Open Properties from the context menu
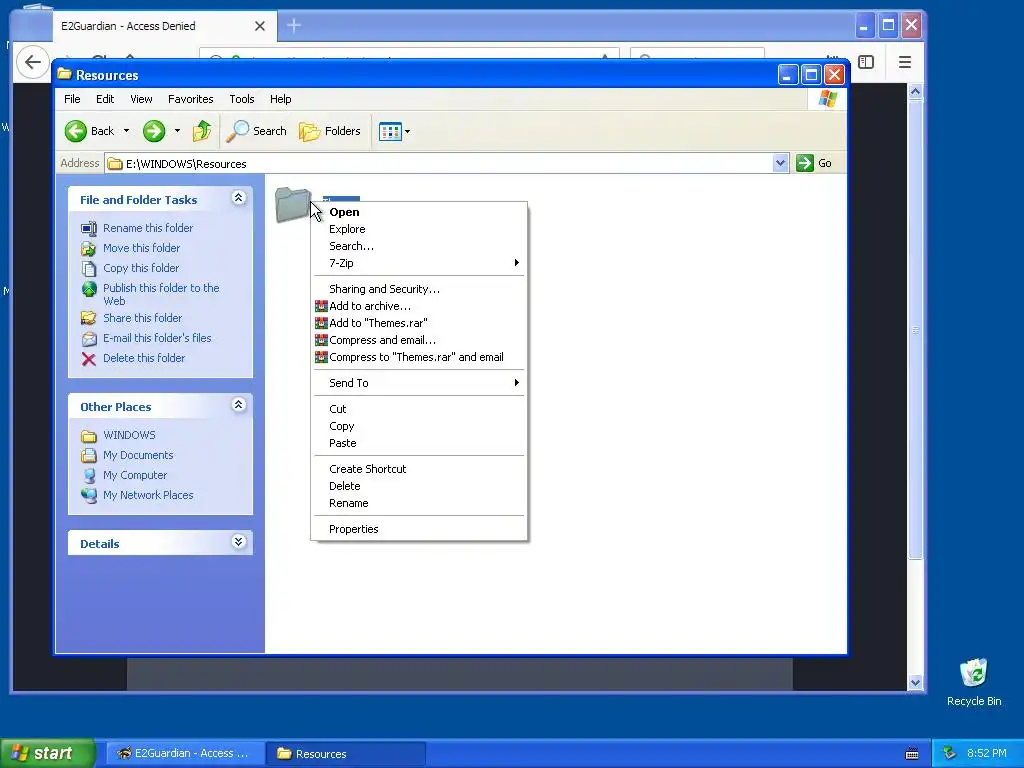Viewport: 1024px width, 768px height. click(x=419, y=530)
